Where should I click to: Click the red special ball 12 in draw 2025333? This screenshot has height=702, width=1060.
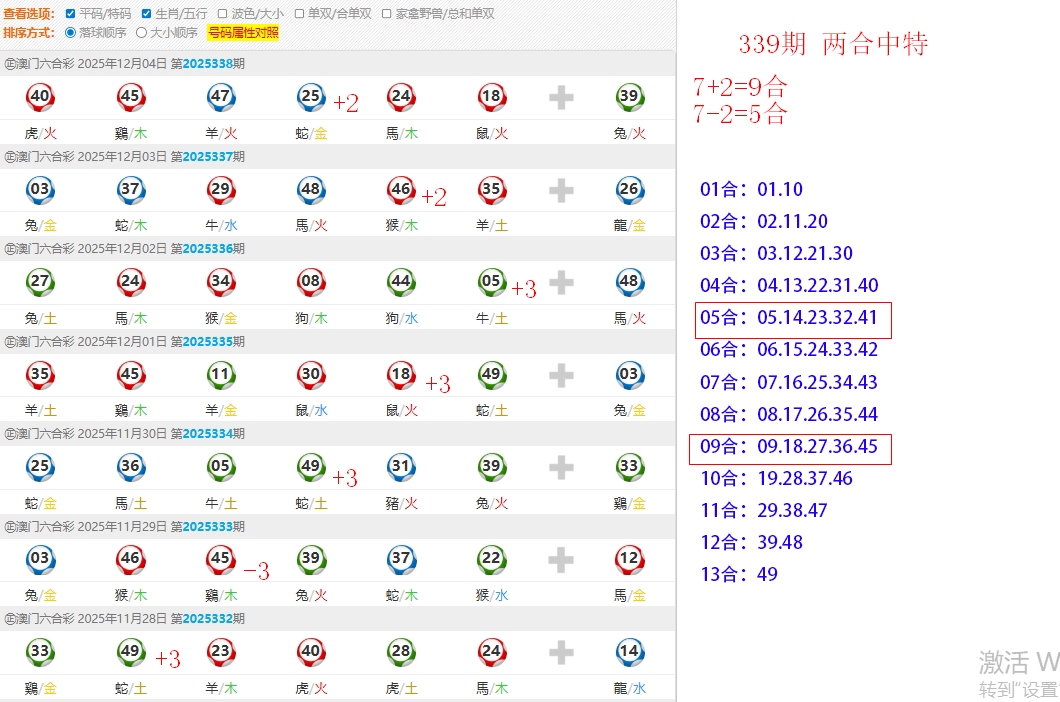pos(629,559)
